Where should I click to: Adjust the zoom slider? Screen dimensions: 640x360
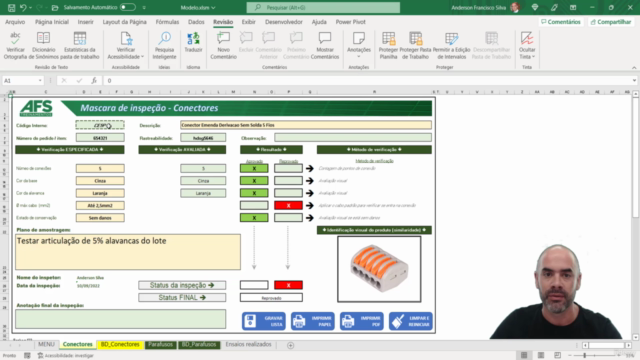585,356
